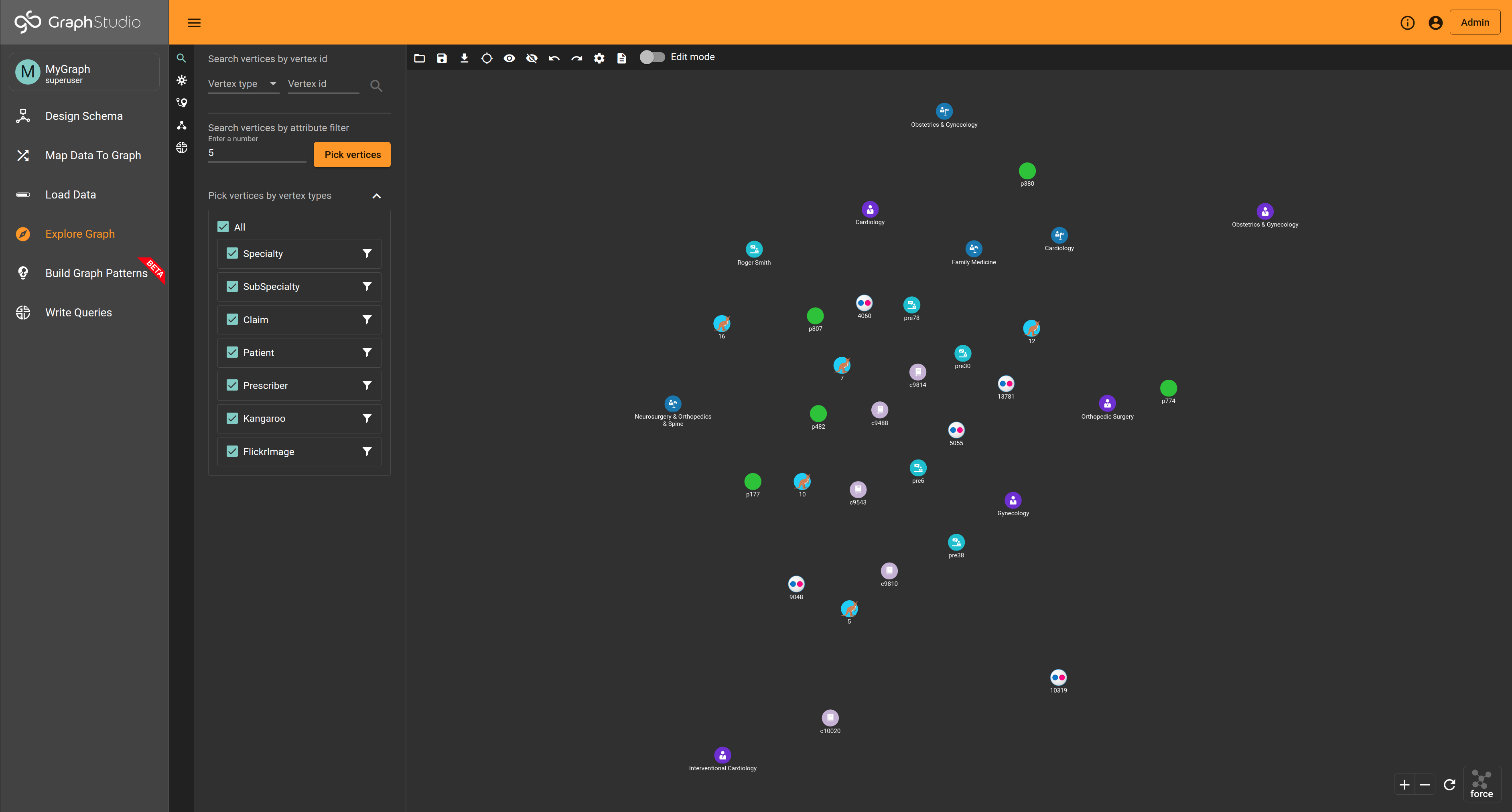The image size is (1512, 812).
Task: Save the current graph exploration
Action: 441,58
